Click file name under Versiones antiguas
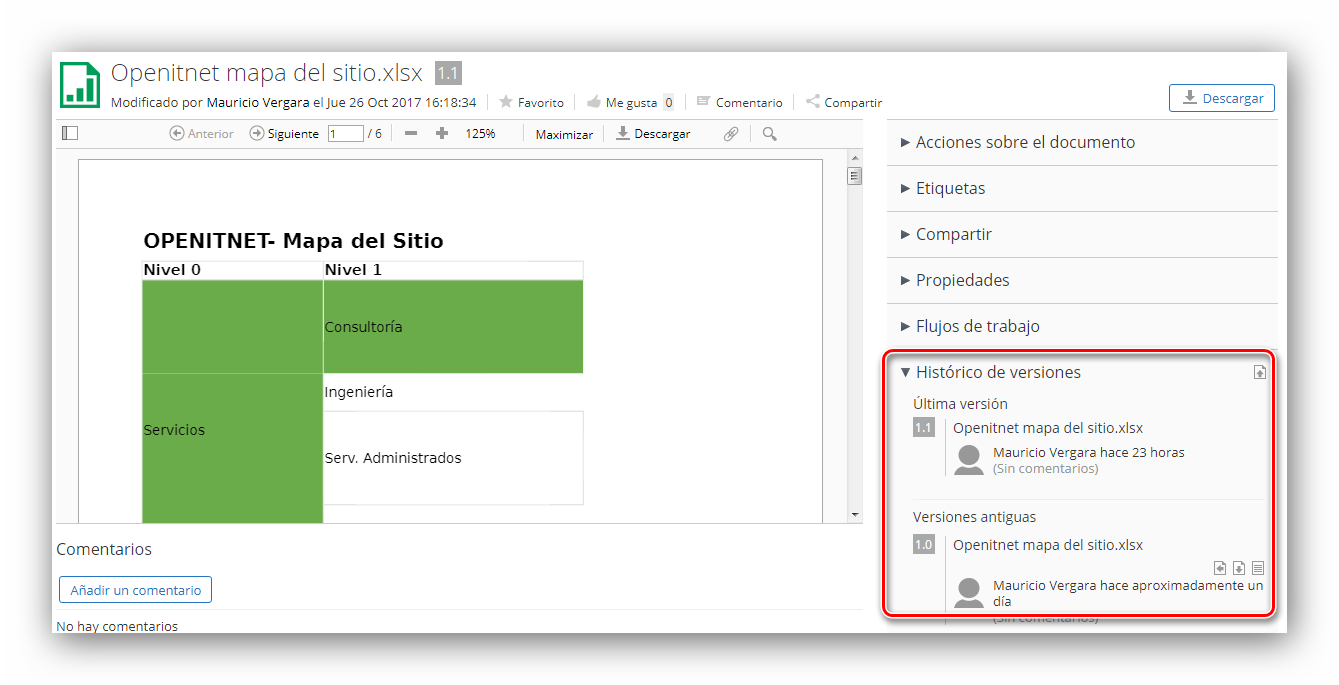Viewport: 1339px width, 685px height. coord(1048,545)
